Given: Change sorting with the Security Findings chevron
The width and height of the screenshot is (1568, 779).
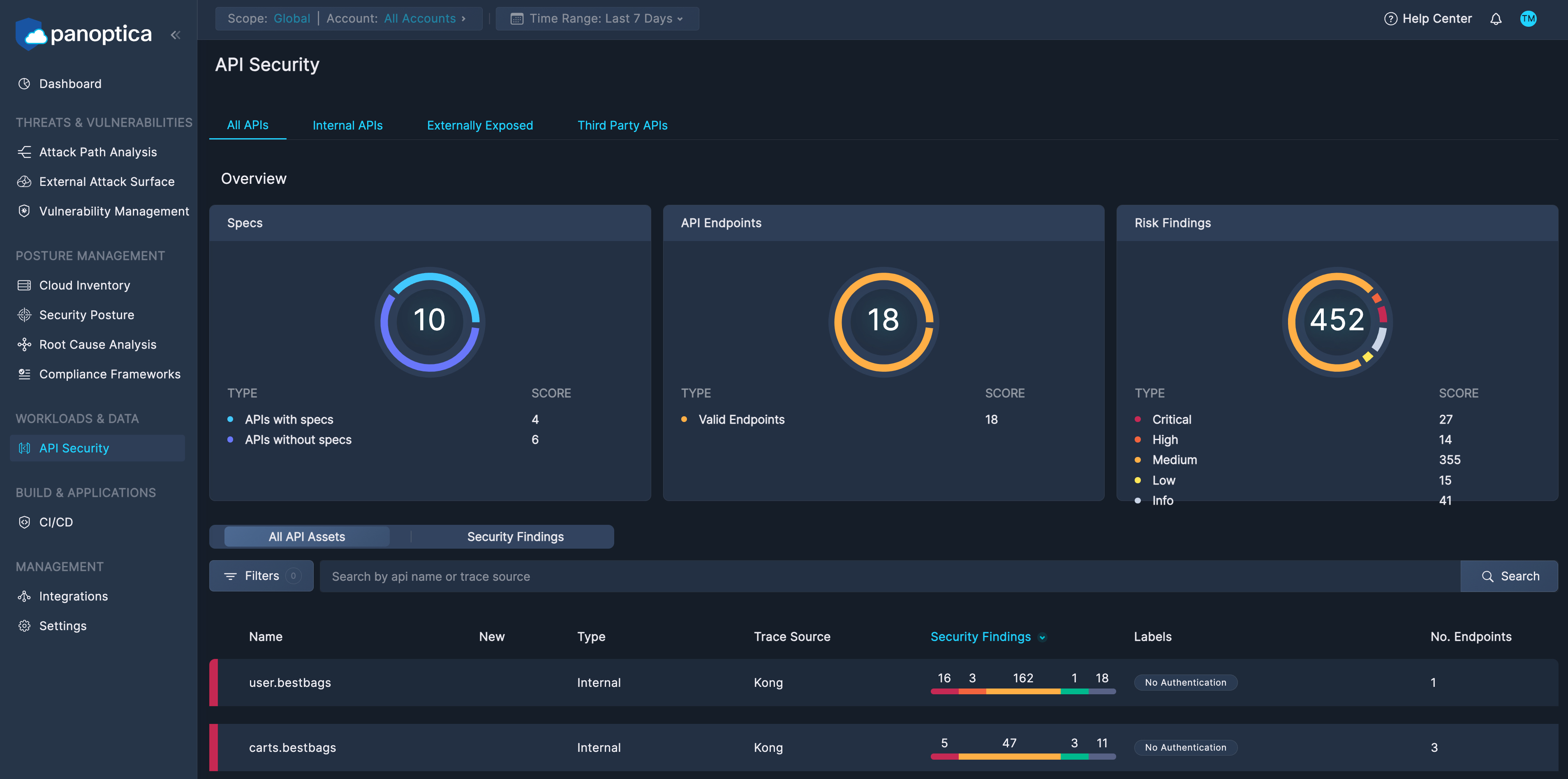Looking at the screenshot, I should (x=1042, y=637).
